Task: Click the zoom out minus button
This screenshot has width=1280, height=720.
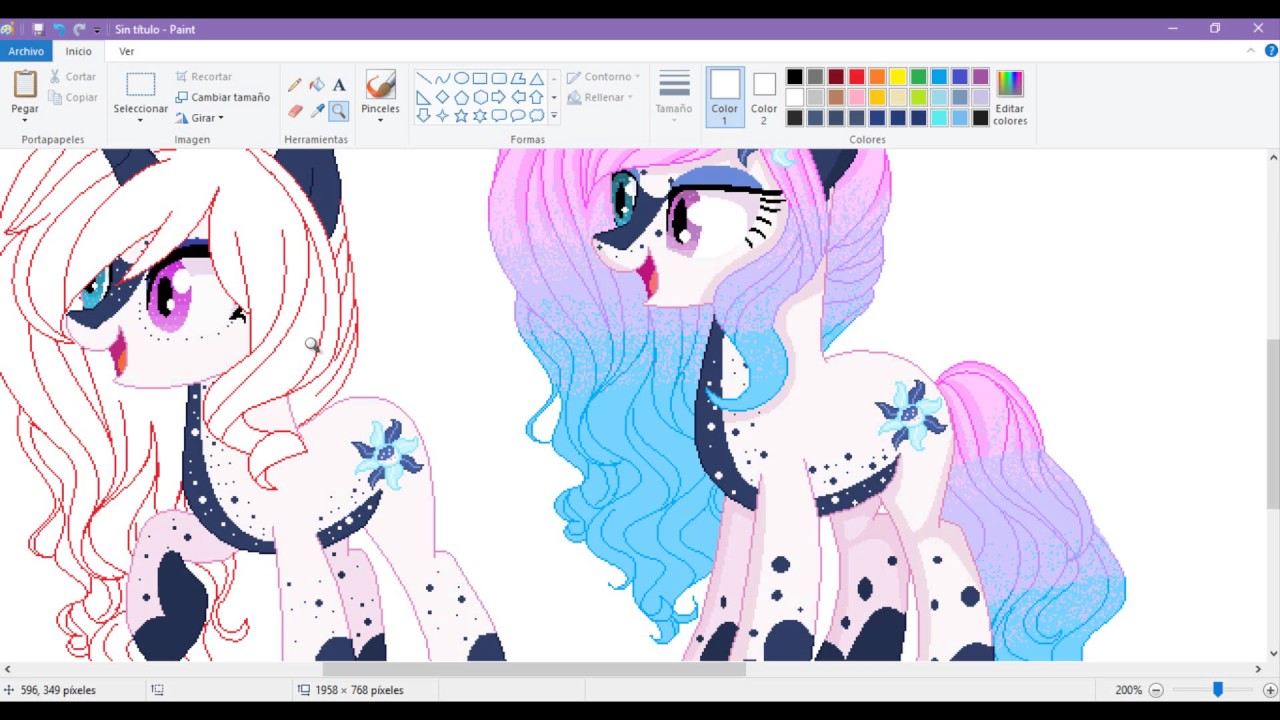Action: [x=1156, y=690]
